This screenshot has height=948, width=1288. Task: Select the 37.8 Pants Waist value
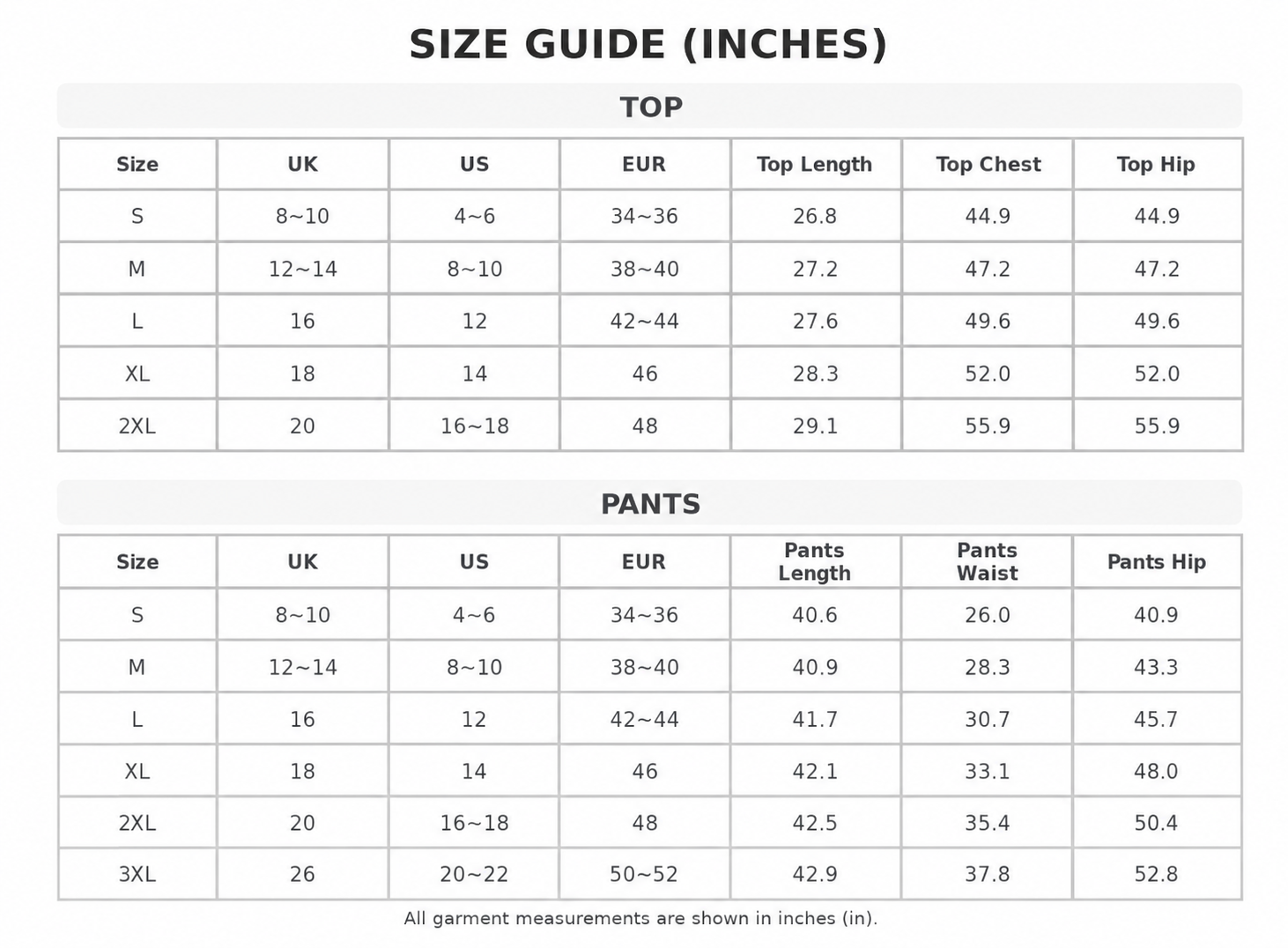(987, 874)
